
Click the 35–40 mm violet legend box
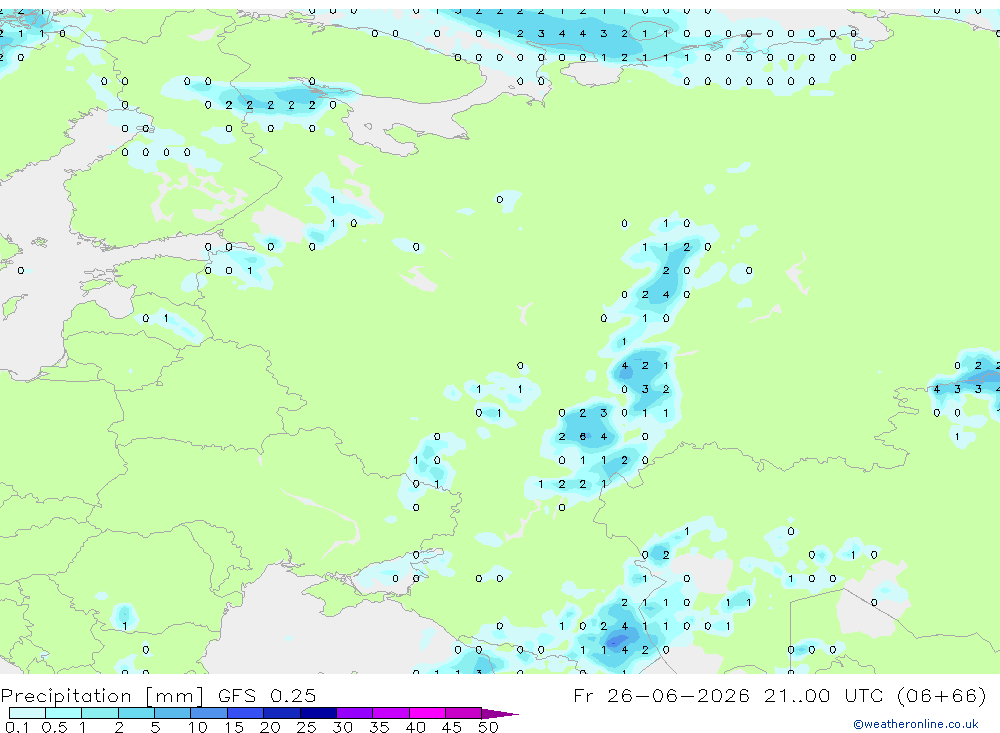tap(391, 713)
